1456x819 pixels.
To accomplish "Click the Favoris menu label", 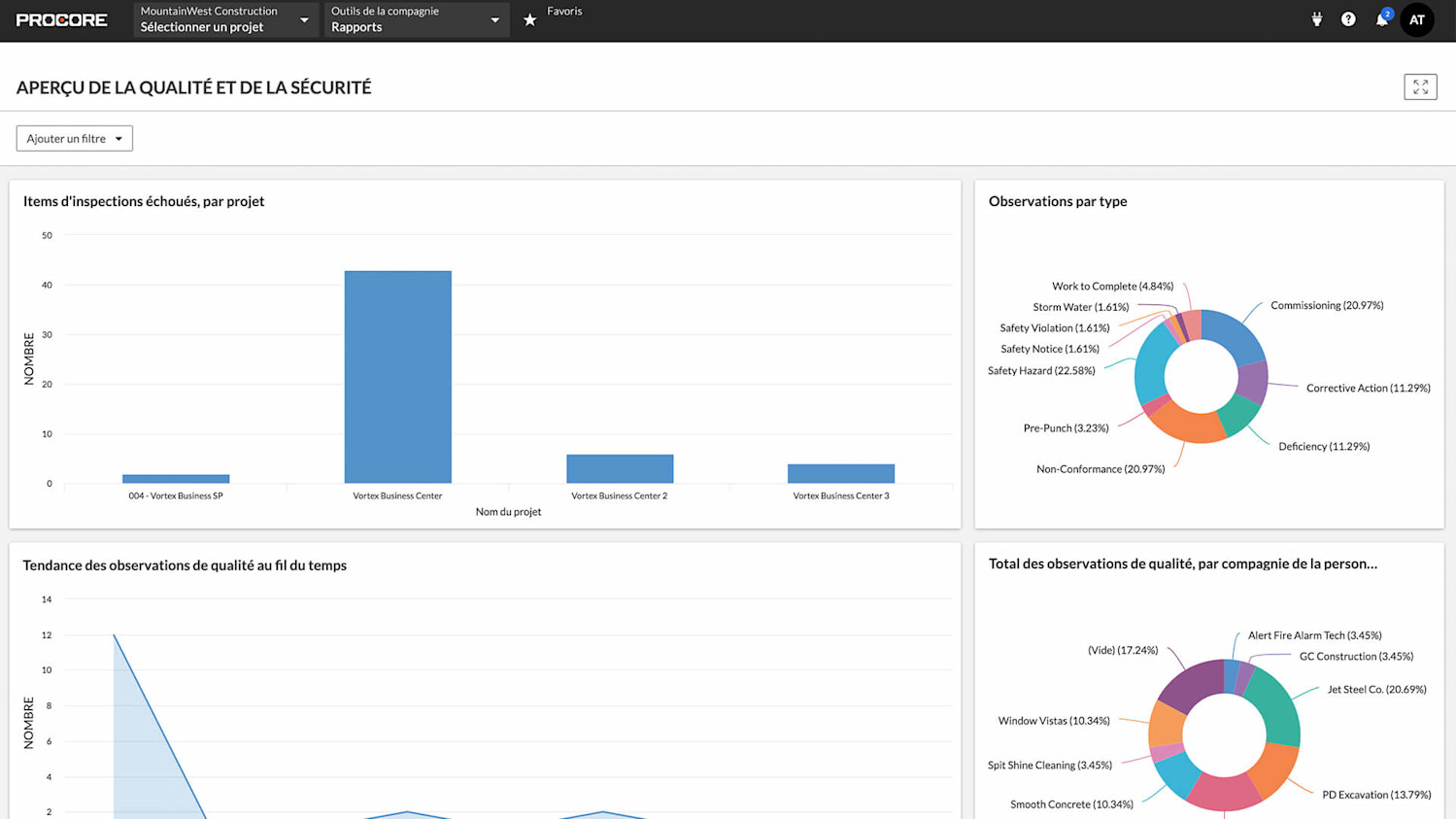I will click(564, 12).
